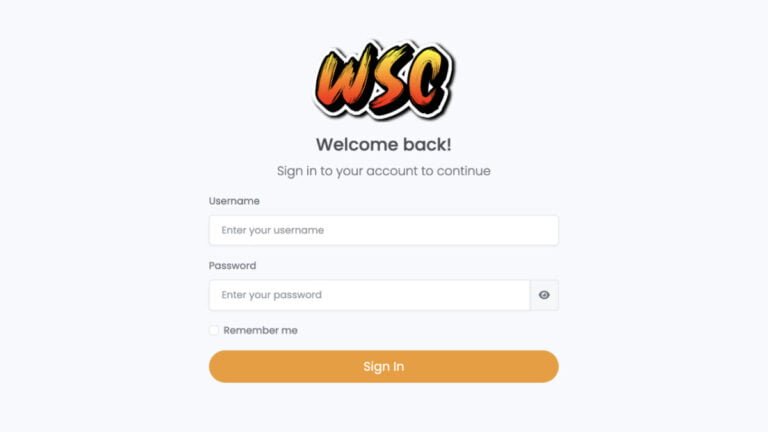Click the 'Enter your password' placeholder text

(x=271, y=295)
